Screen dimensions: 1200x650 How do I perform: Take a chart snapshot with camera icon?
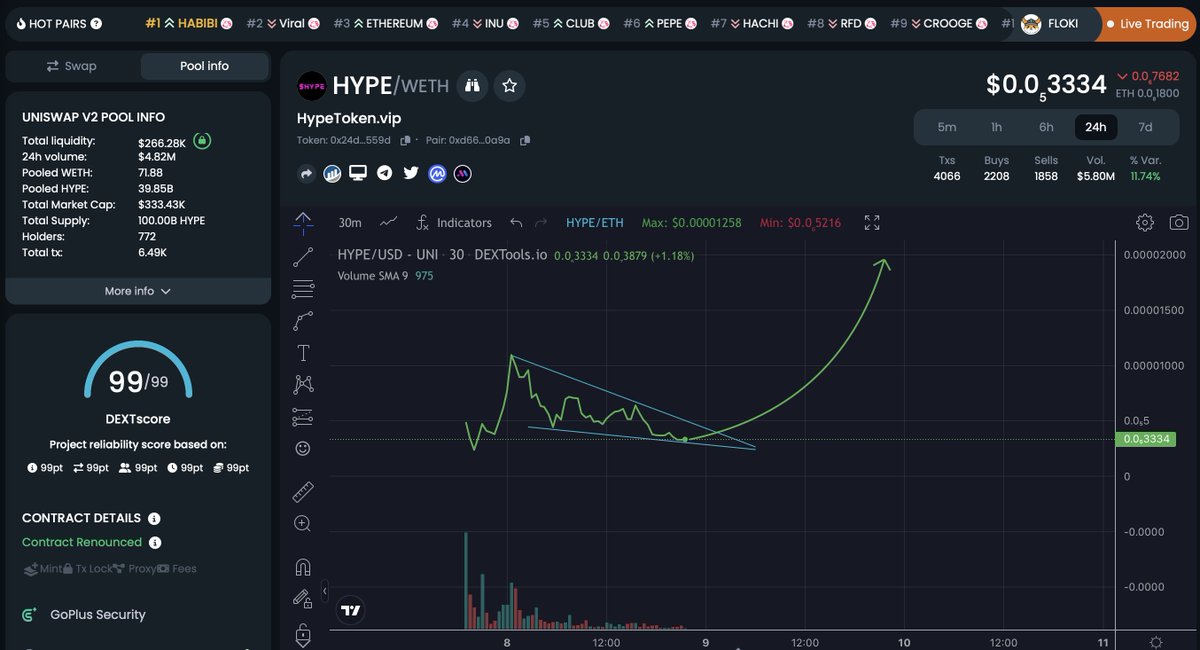click(1180, 223)
